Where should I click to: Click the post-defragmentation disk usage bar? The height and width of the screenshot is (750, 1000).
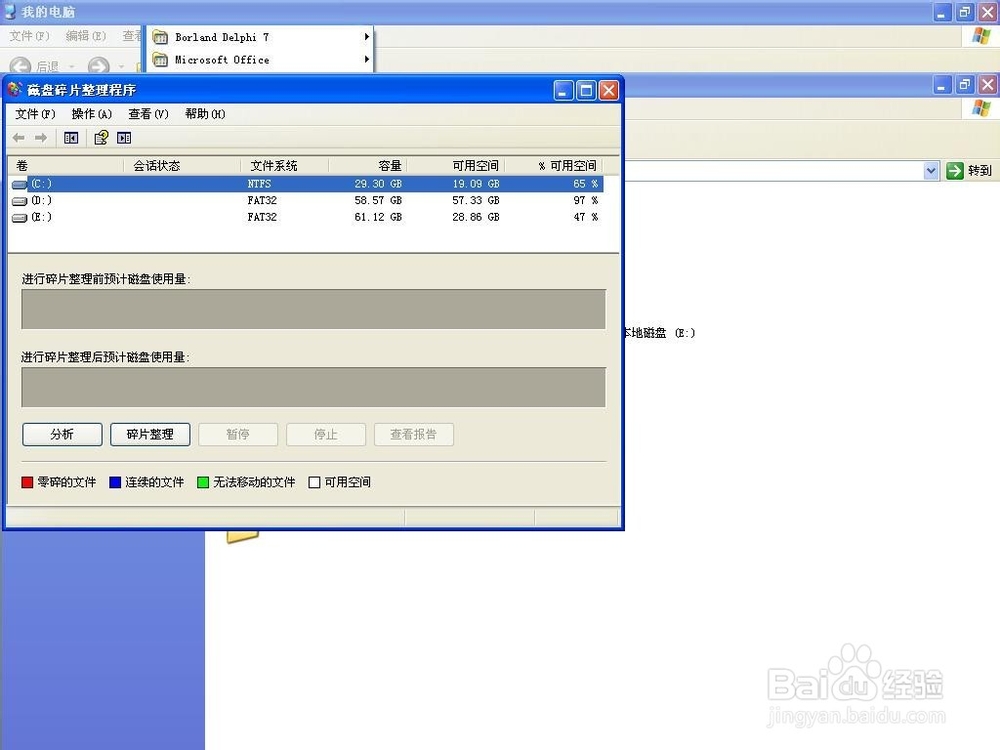click(x=313, y=387)
